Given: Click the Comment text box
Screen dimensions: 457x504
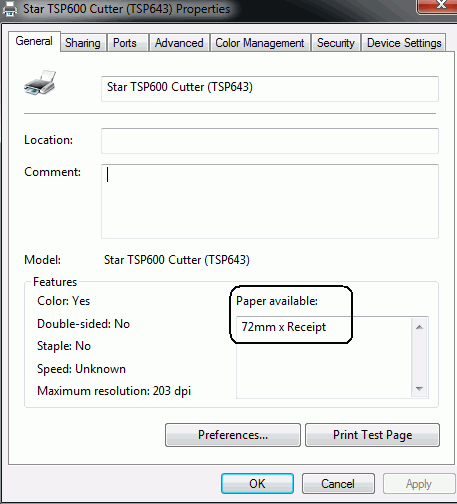Looking at the screenshot, I should [270, 201].
